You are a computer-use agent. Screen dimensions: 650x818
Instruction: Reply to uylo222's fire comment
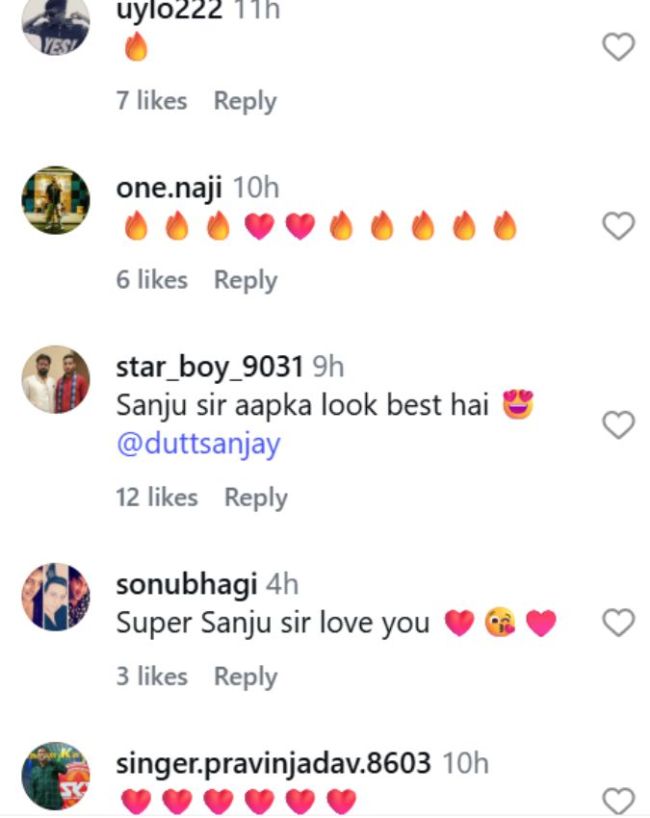pos(245,101)
